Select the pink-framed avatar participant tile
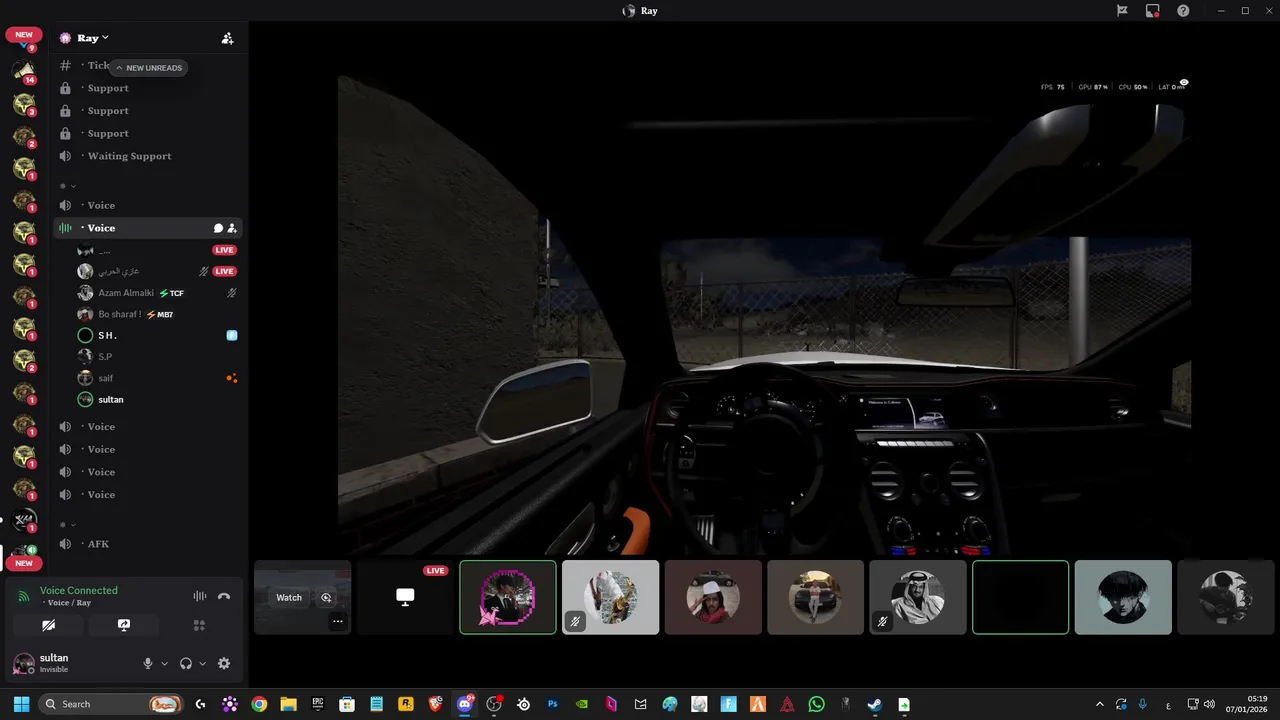The height and width of the screenshot is (720, 1280). click(x=508, y=597)
